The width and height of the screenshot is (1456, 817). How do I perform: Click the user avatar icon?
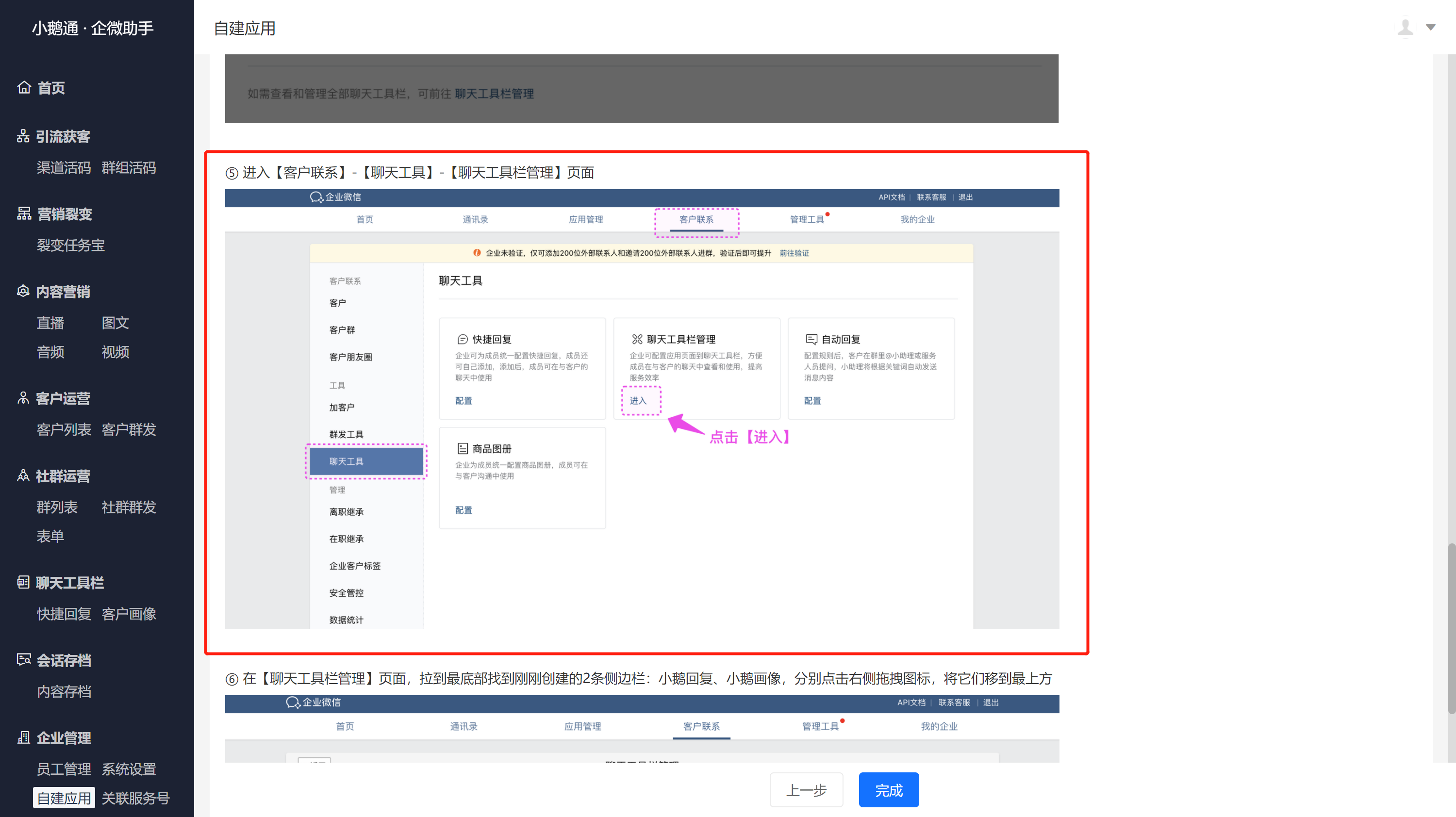point(1406,27)
